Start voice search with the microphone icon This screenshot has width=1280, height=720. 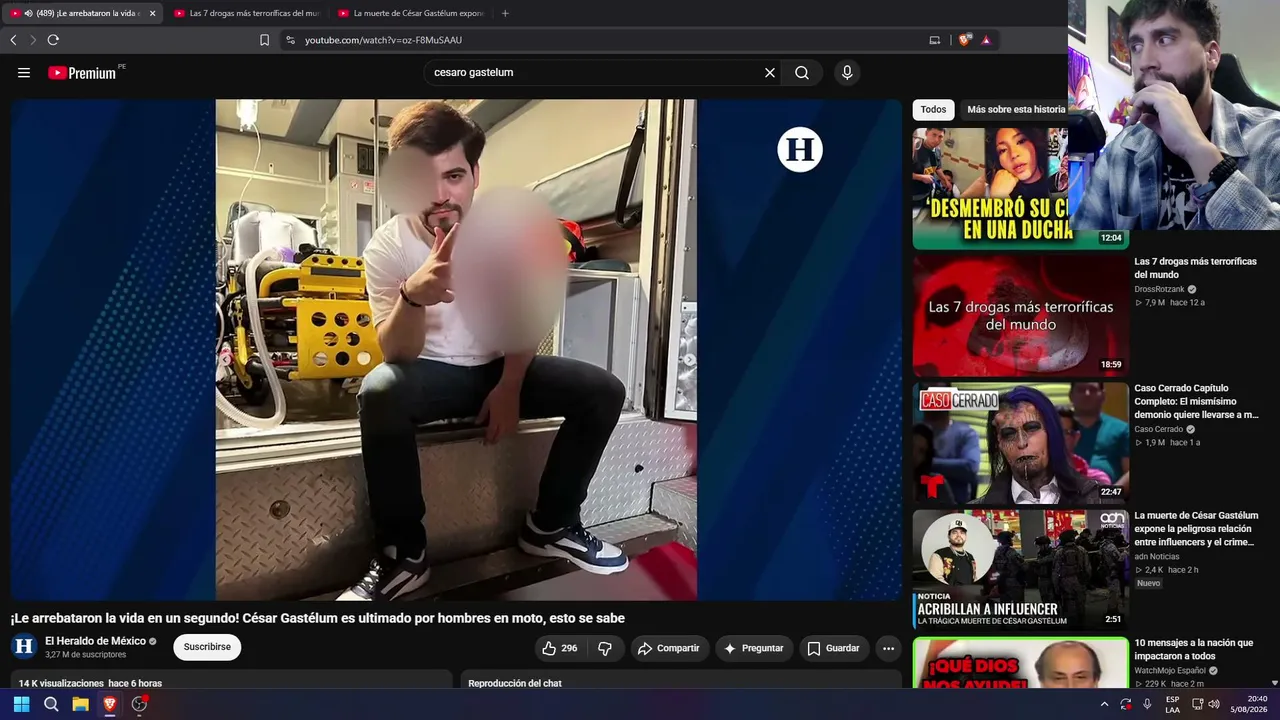tap(847, 73)
